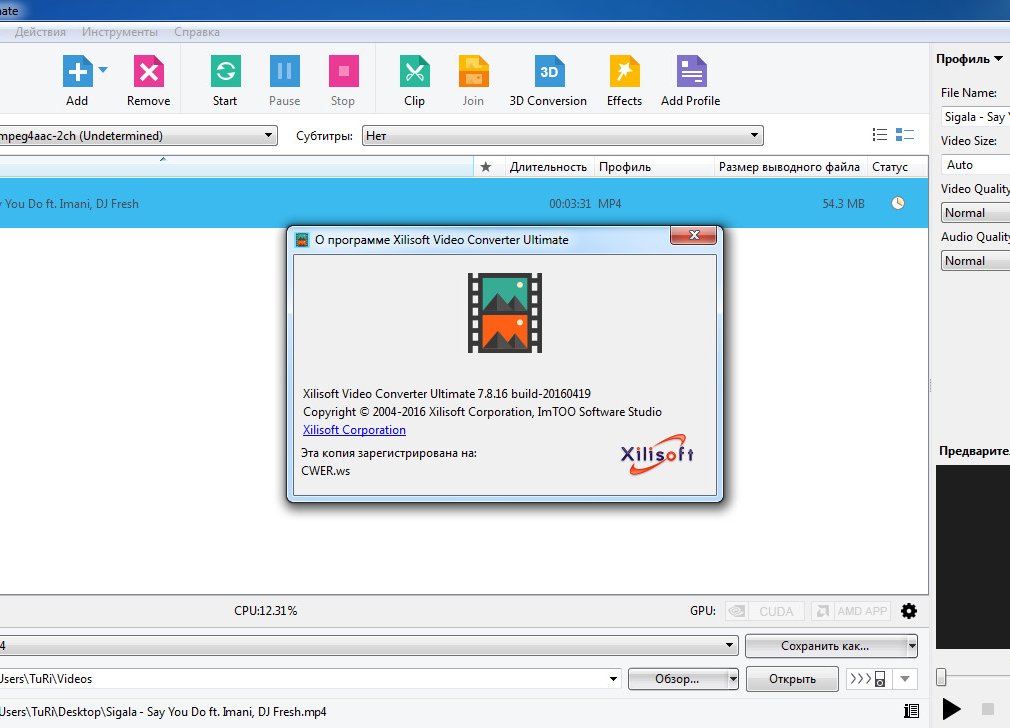Play the preview video
This screenshot has width=1010, height=728.
[951, 709]
